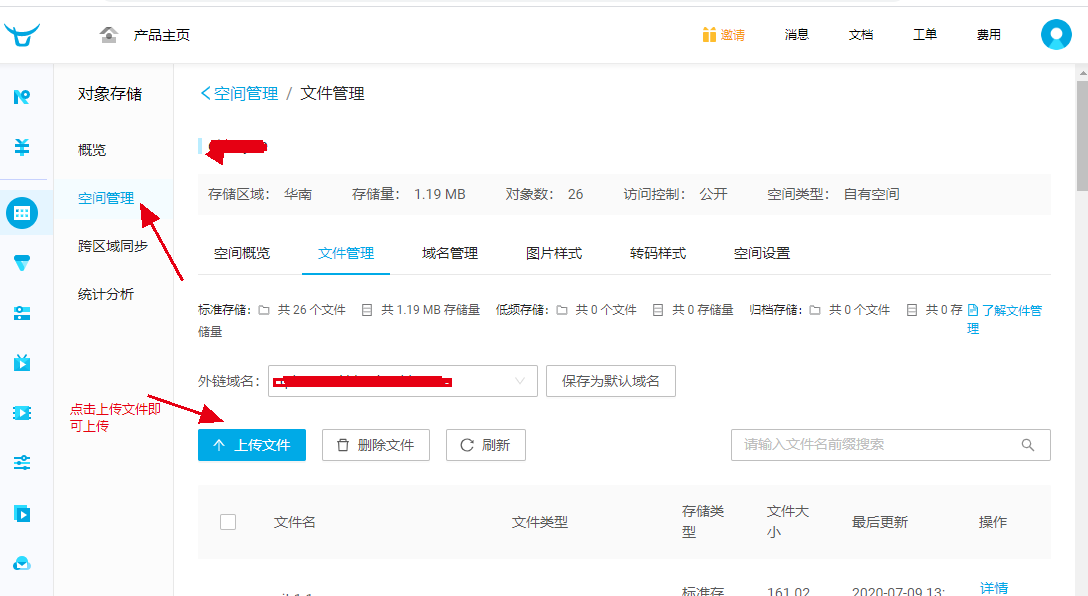The image size is (1088, 596).
Task: Click the 最后更新 column header
Action: pos(880,522)
